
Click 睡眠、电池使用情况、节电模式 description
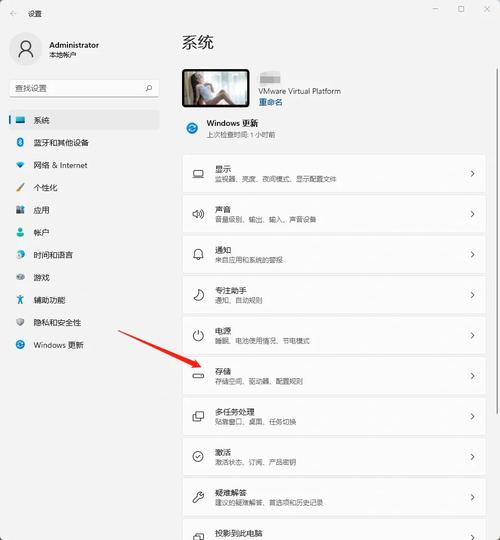262,341
